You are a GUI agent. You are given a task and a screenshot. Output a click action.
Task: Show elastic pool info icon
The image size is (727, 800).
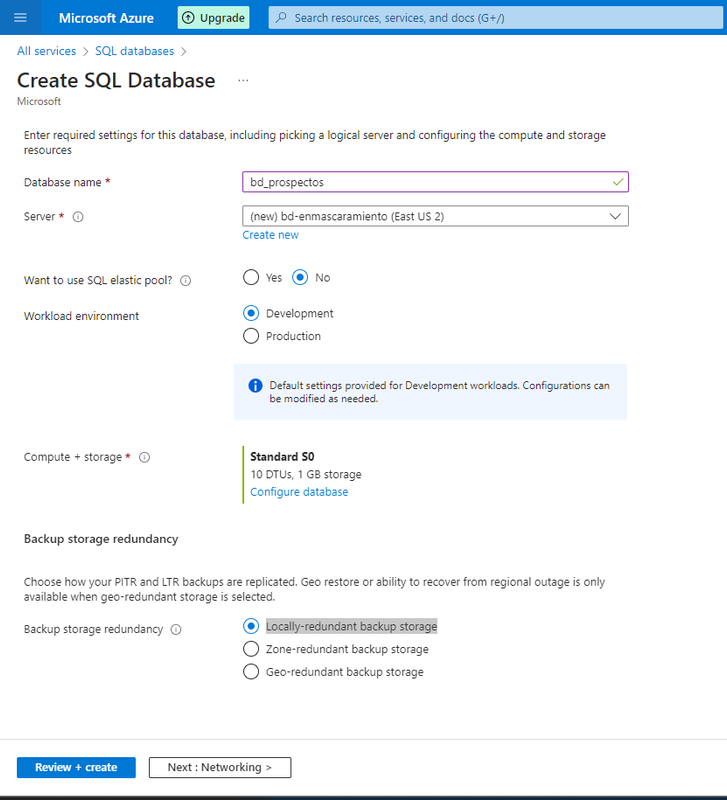point(186,281)
